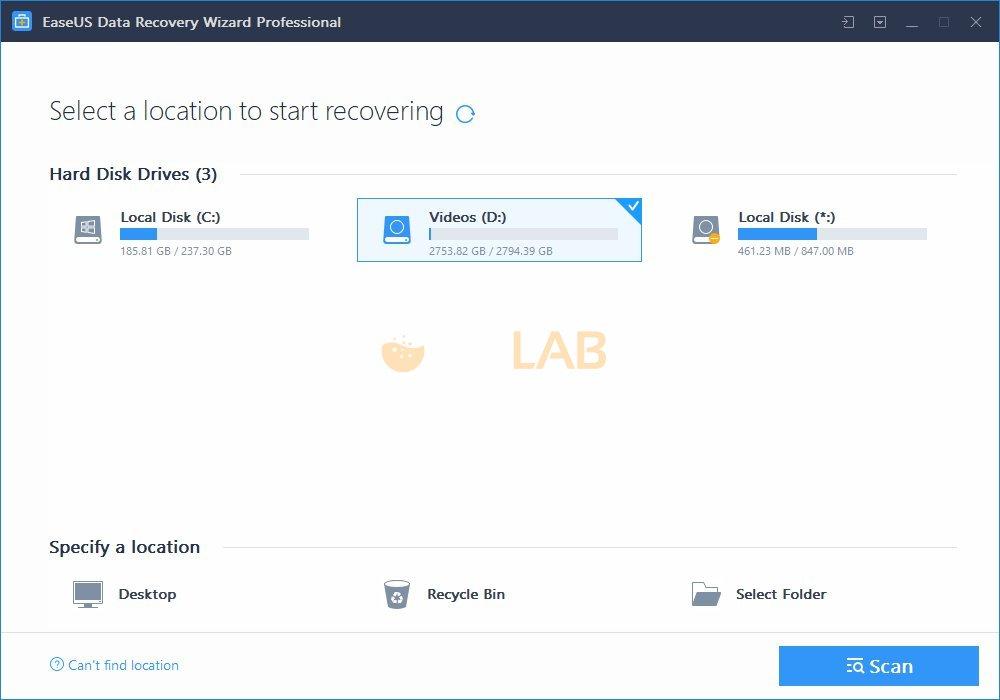Viewport: 1000px width, 700px height.
Task: Choose the Recycle Bin location label
Action: pyautogui.click(x=466, y=594)
